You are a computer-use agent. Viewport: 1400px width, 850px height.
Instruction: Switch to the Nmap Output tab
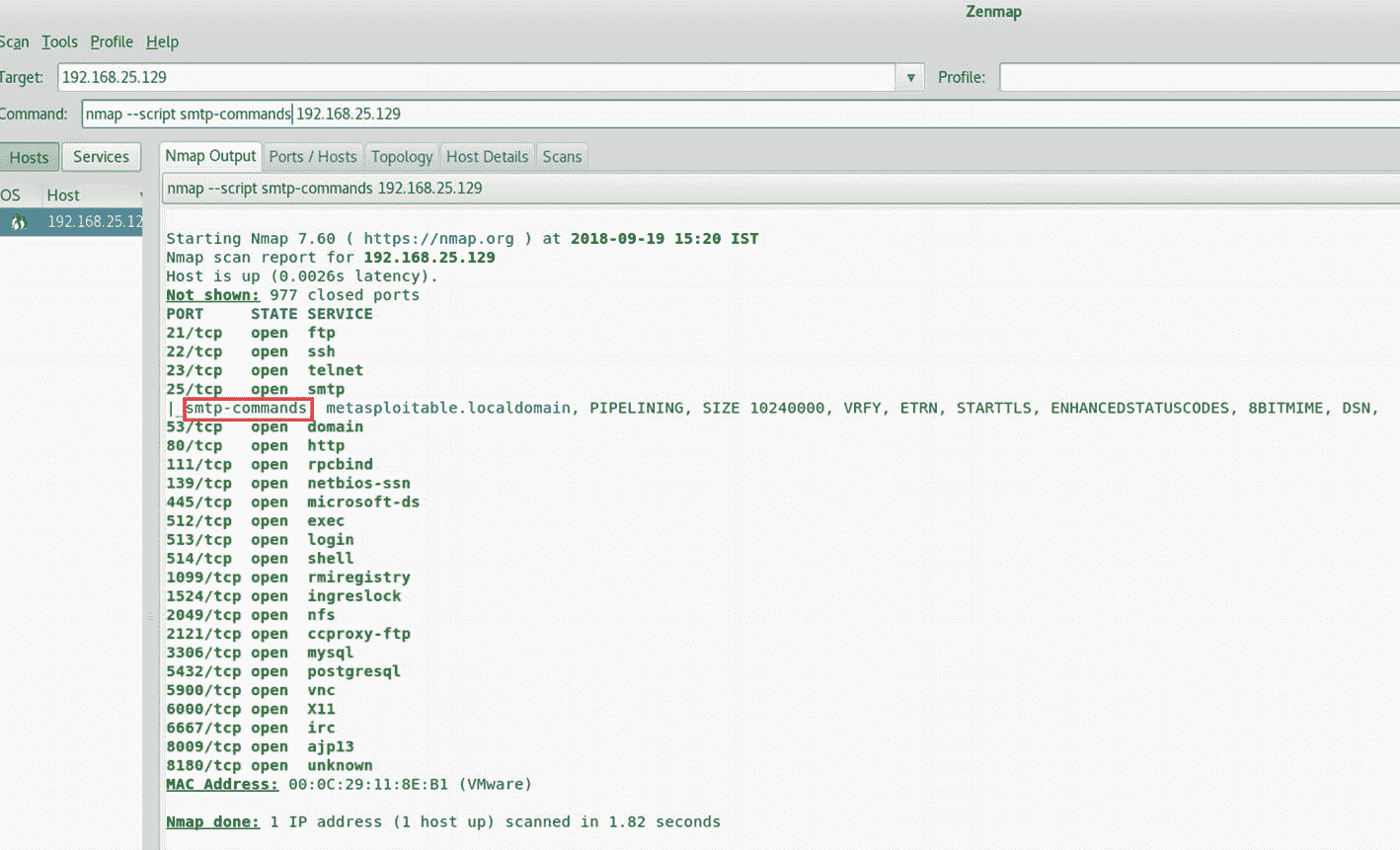[210, 156]
